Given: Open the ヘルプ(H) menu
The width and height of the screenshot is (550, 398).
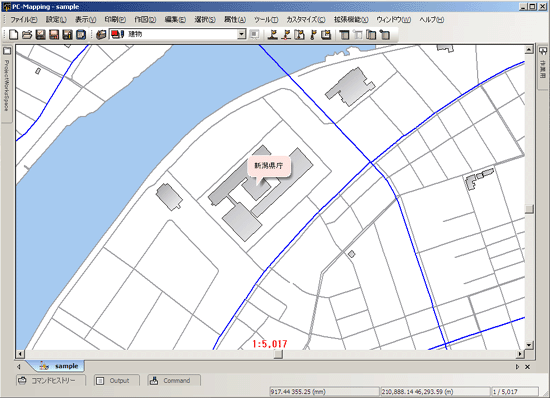Looking at the screenshot, I should [431, 20].
